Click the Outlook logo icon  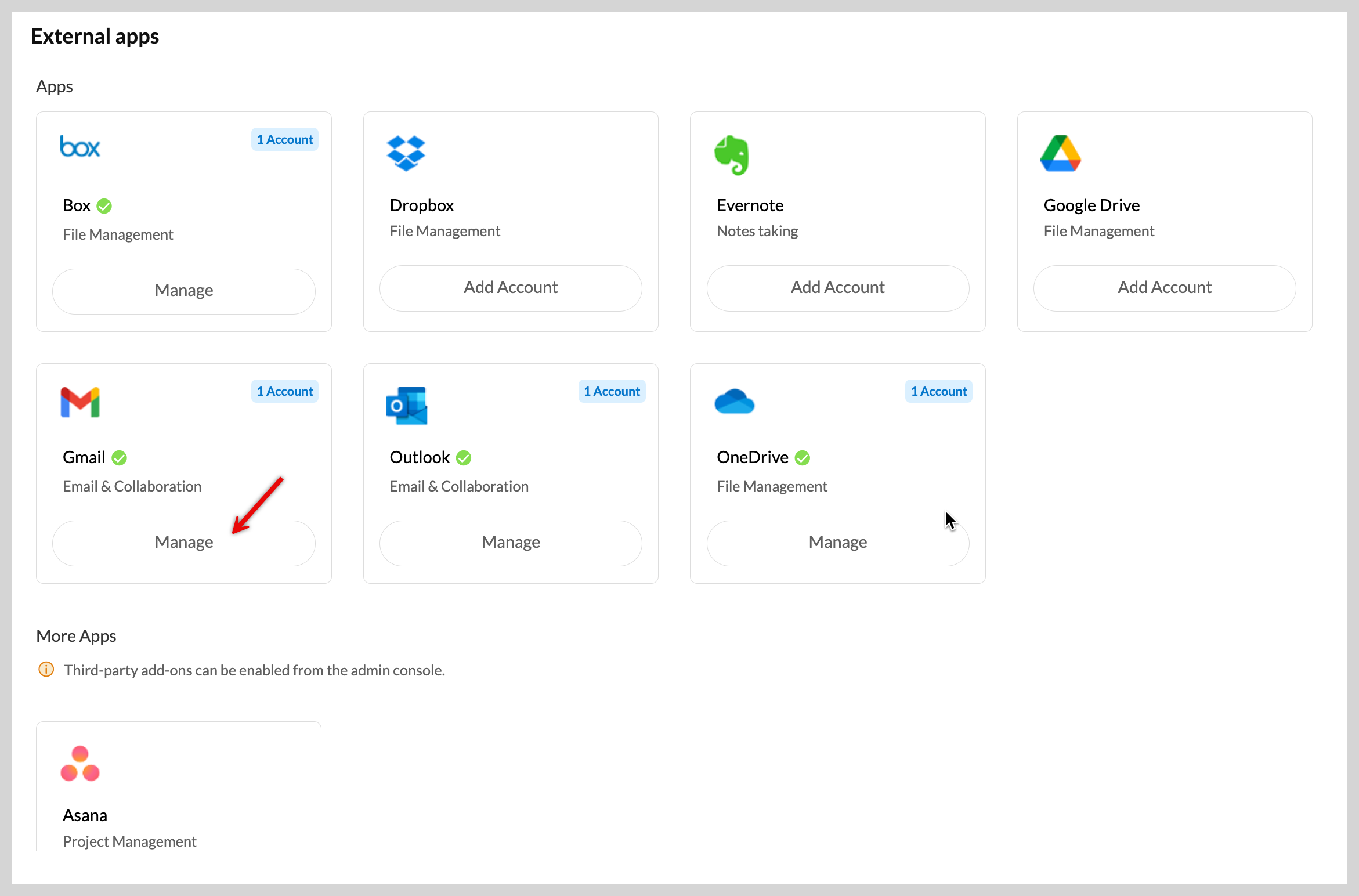[406, 405]
